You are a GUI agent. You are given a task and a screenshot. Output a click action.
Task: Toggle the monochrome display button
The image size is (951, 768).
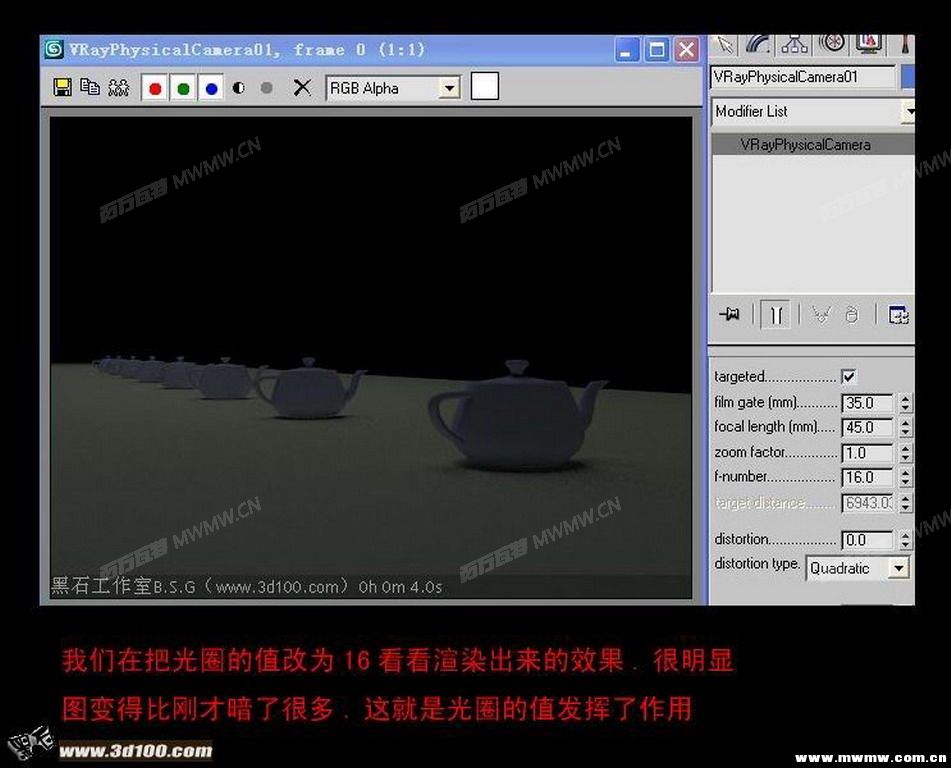(266, 88)
